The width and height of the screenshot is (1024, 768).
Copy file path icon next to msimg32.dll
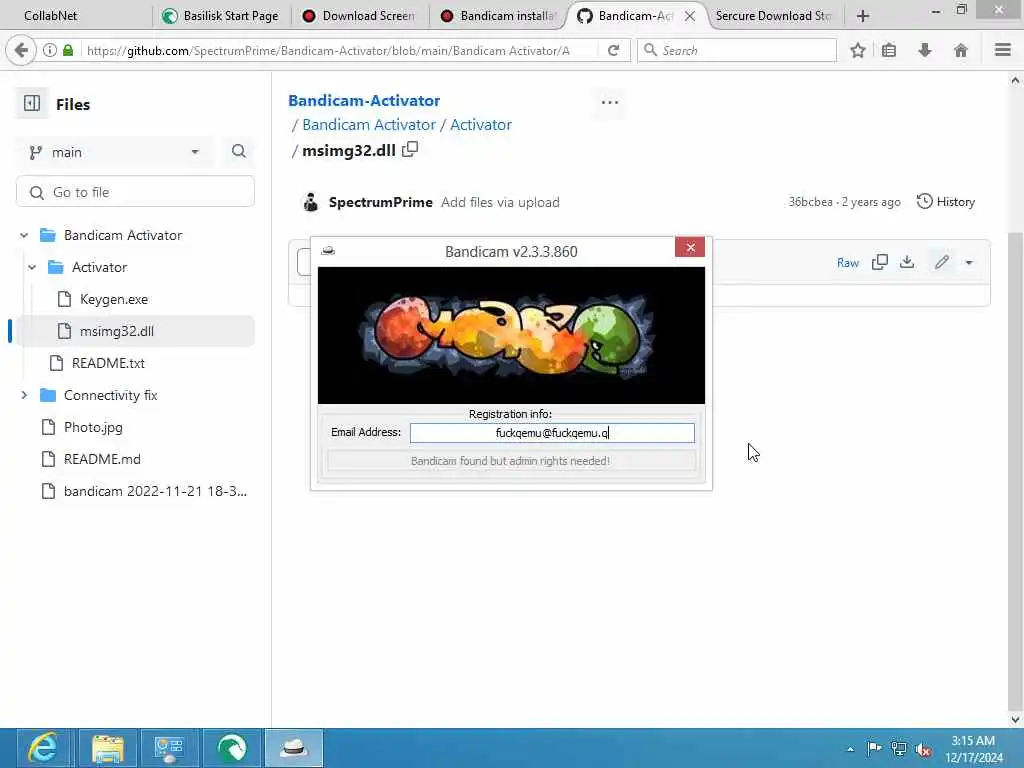tap(410, 150)
